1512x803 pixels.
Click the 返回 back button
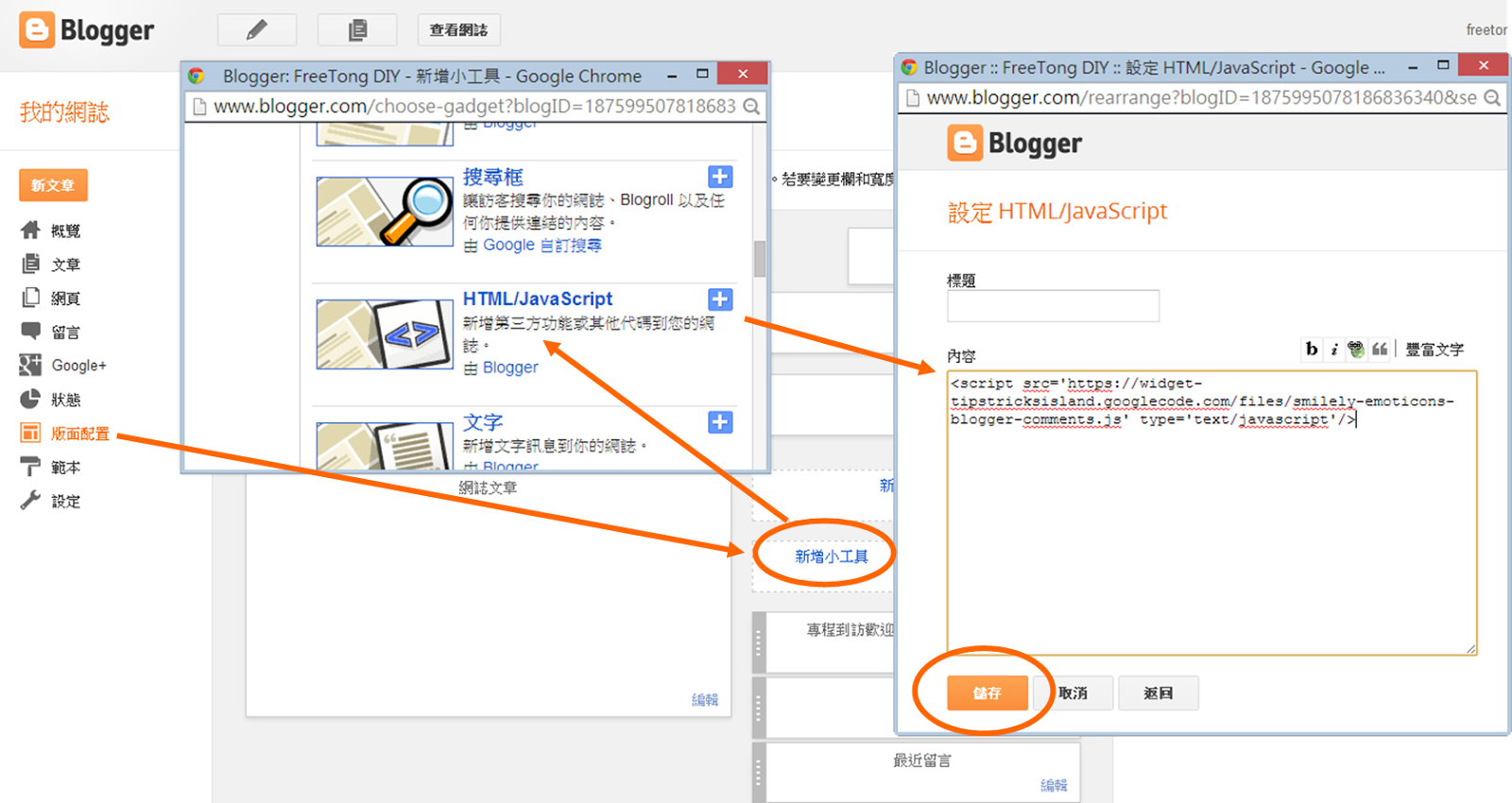tap(1159, 693)
